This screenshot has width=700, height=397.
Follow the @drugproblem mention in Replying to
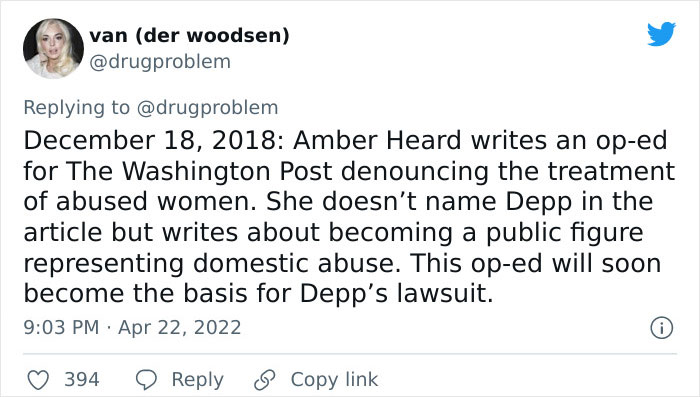point(207,108)
